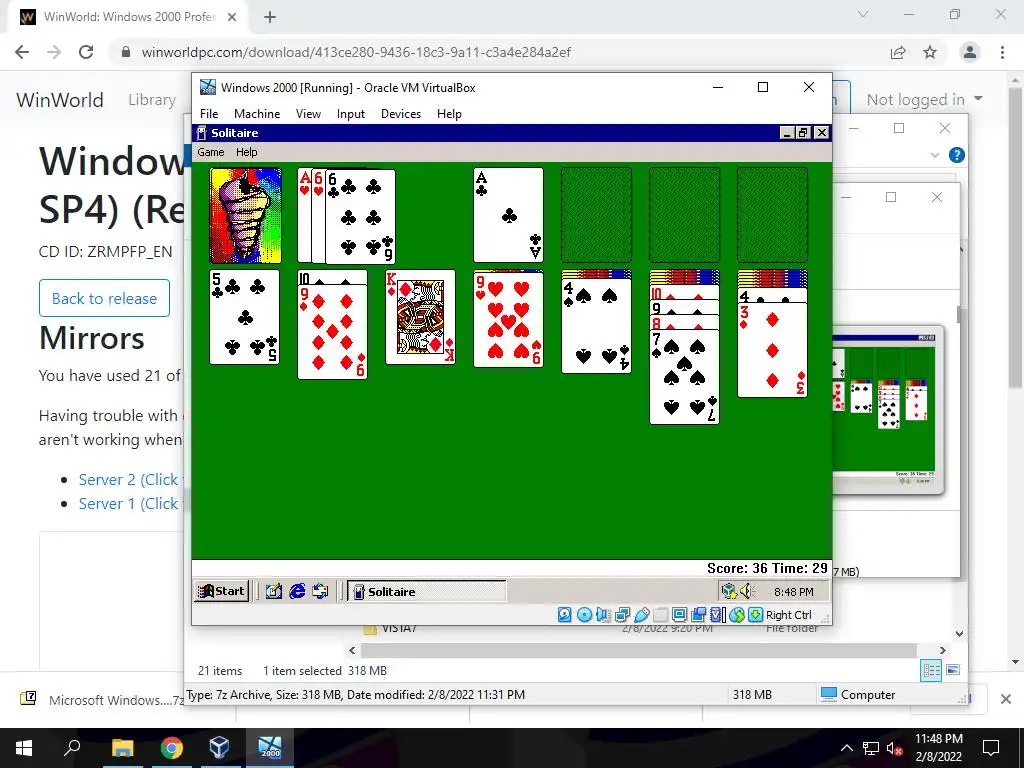Open Server 2 mirror link
1024x768 pixels.
[131, 479]
